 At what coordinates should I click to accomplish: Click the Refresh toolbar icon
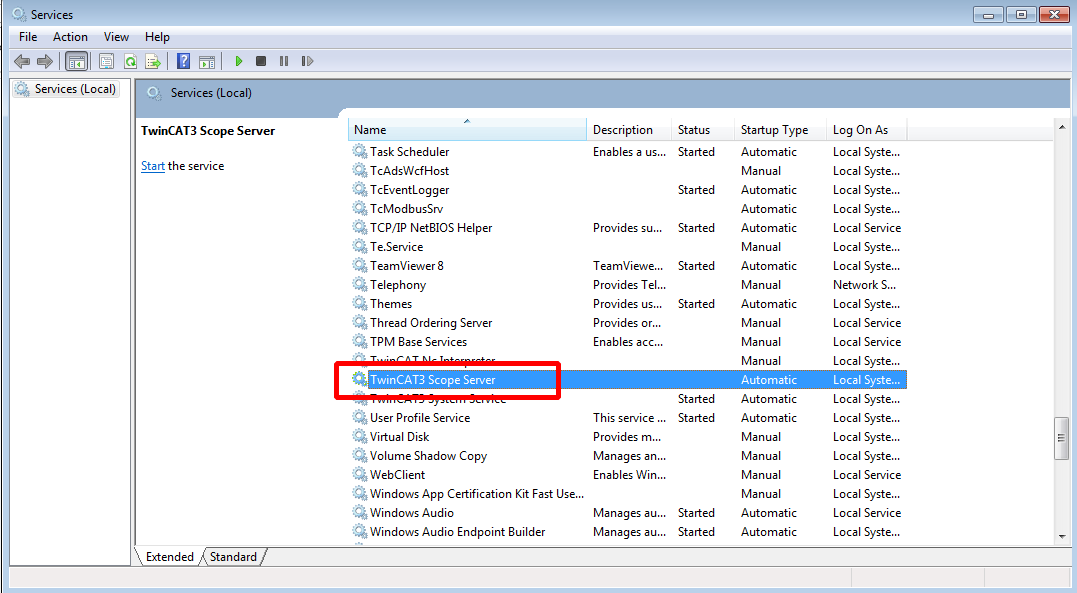pos(130,61)
